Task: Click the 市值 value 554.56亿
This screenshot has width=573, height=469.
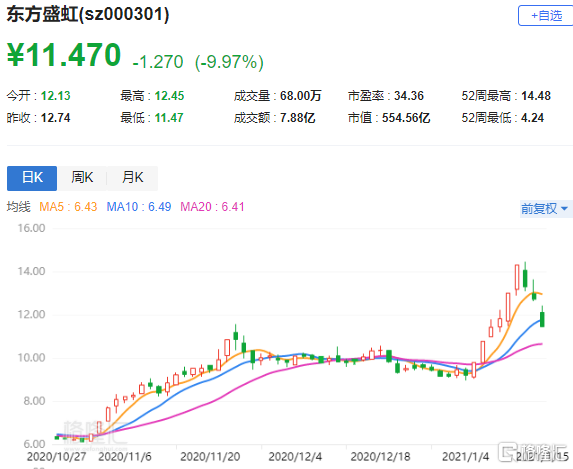Action: (406, 118)
